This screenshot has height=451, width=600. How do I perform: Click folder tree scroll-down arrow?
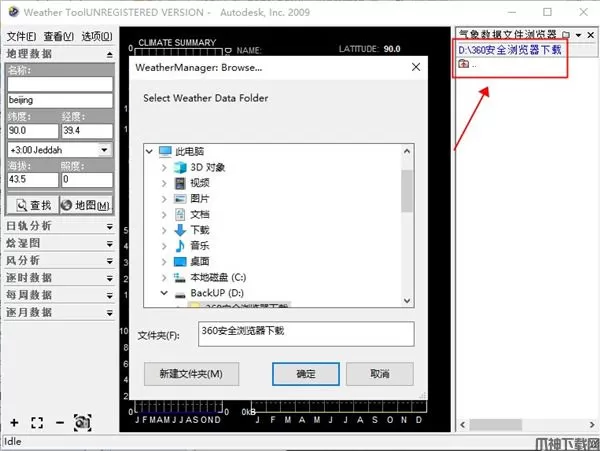pyautogui.click(x=407, y=301)
